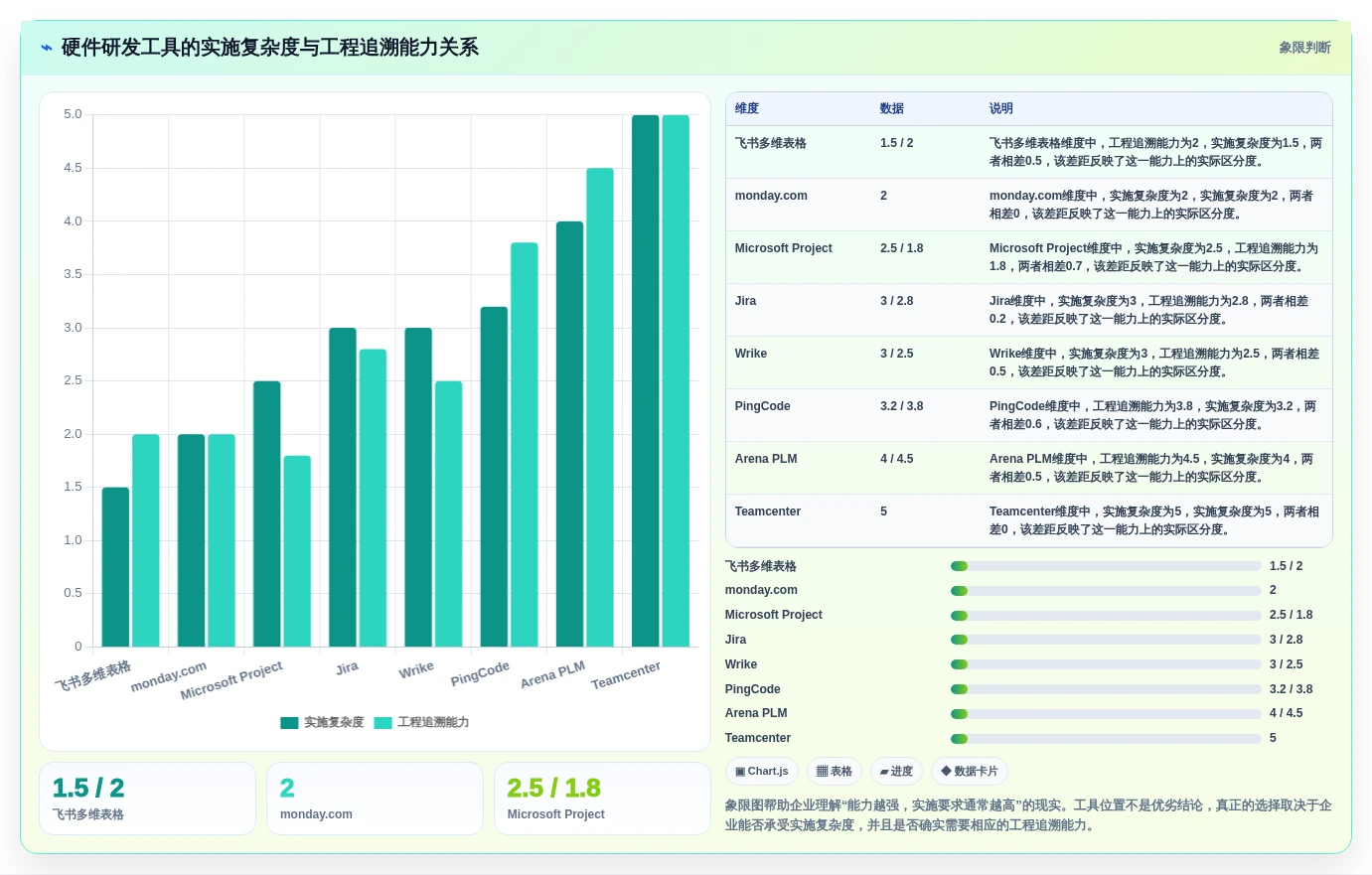The image size is (1372, 875).
Task: Select the 数据卡片 chip
Action: 970,771
